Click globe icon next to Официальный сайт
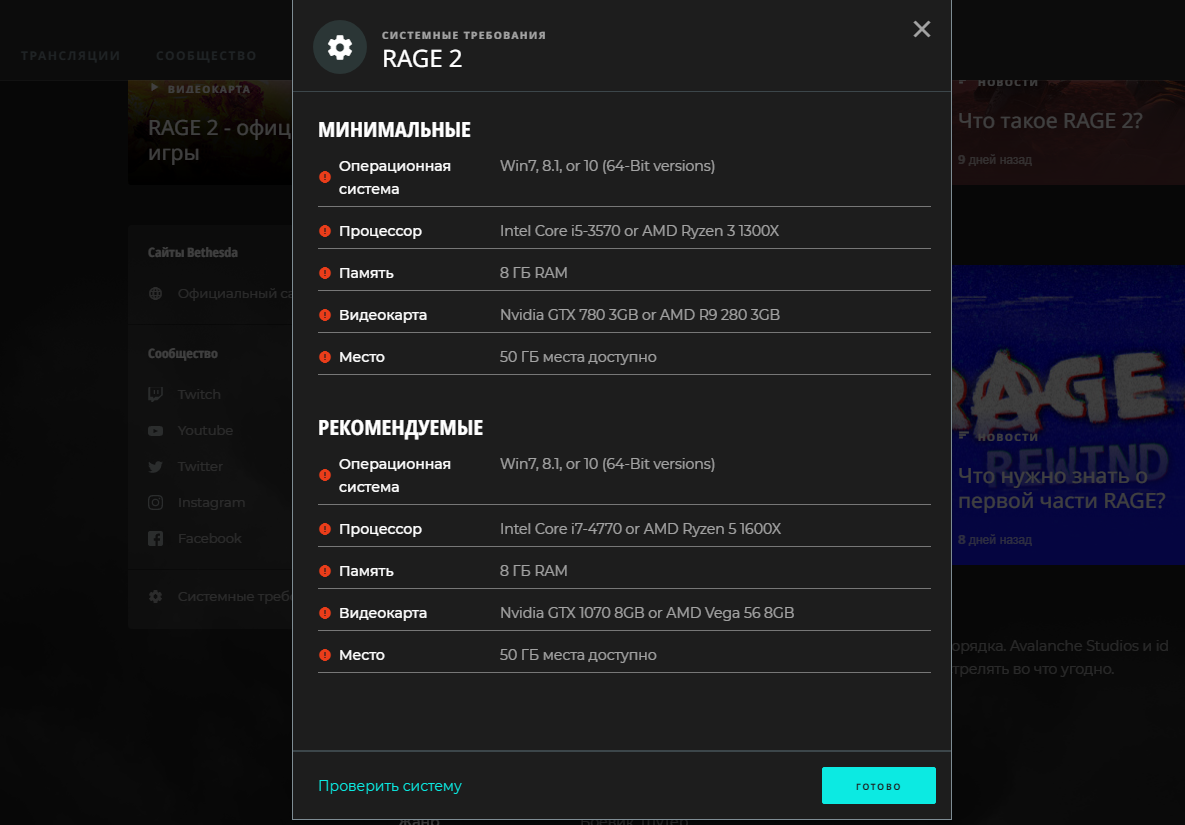 click(156, 294)
